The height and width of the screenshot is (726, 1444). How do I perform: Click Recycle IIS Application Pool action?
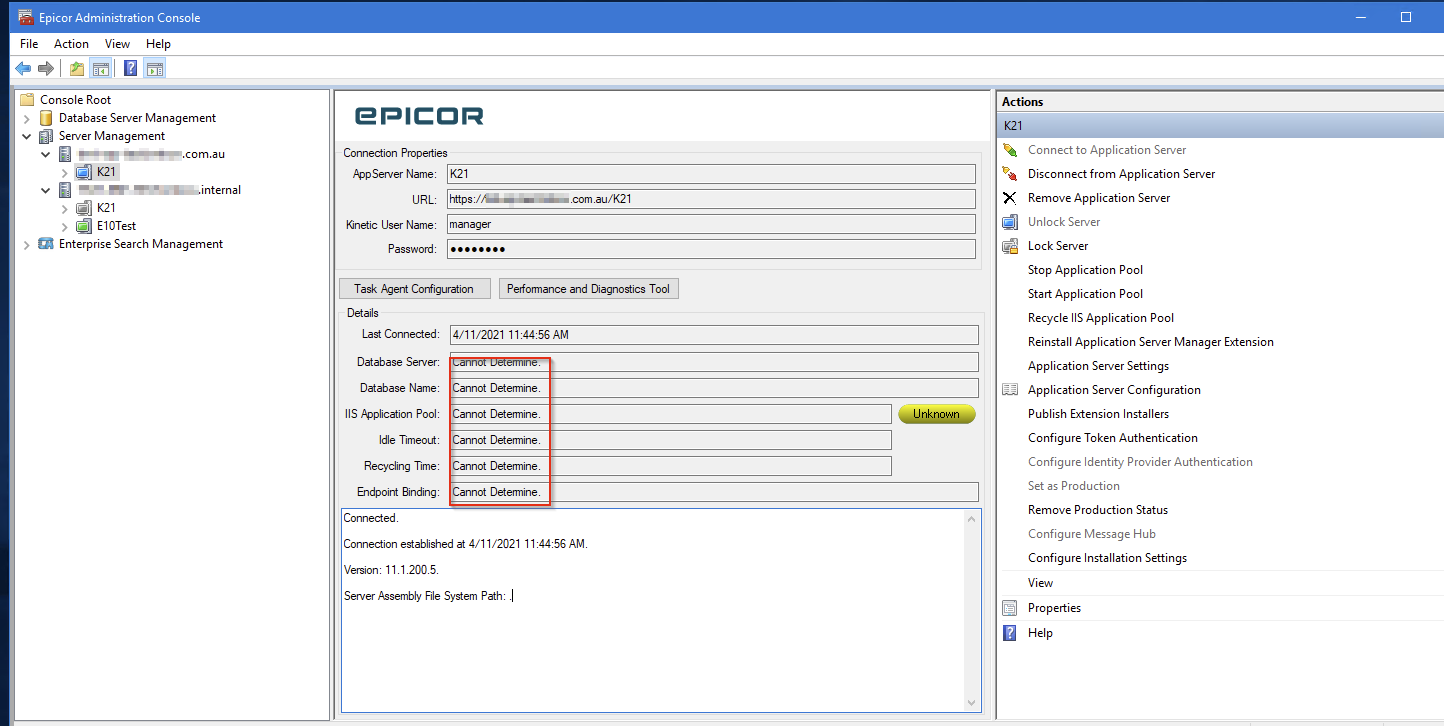pos(1101,318)
